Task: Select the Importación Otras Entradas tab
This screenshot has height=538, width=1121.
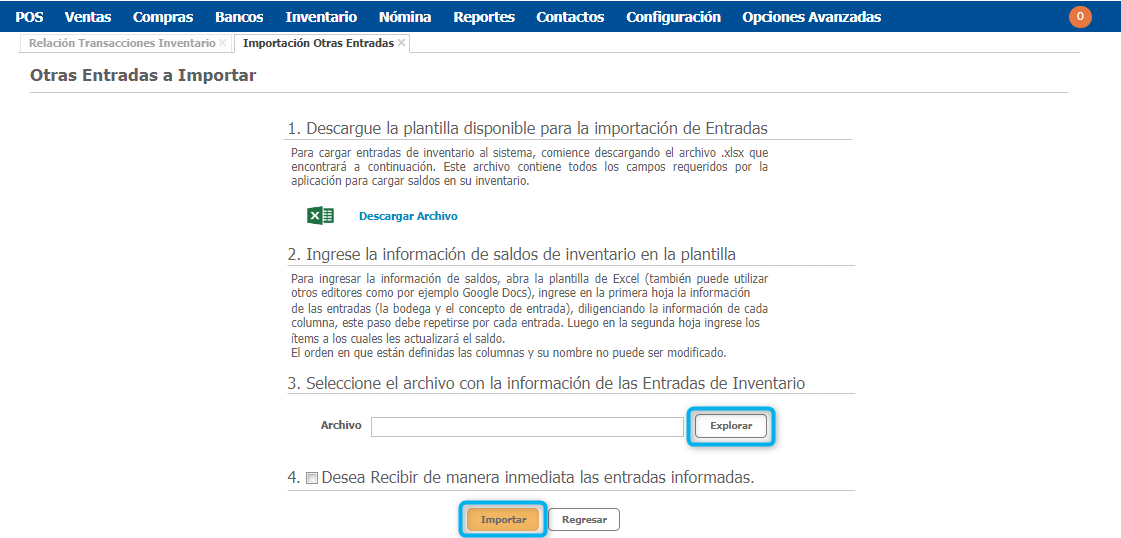Action: 318,44
